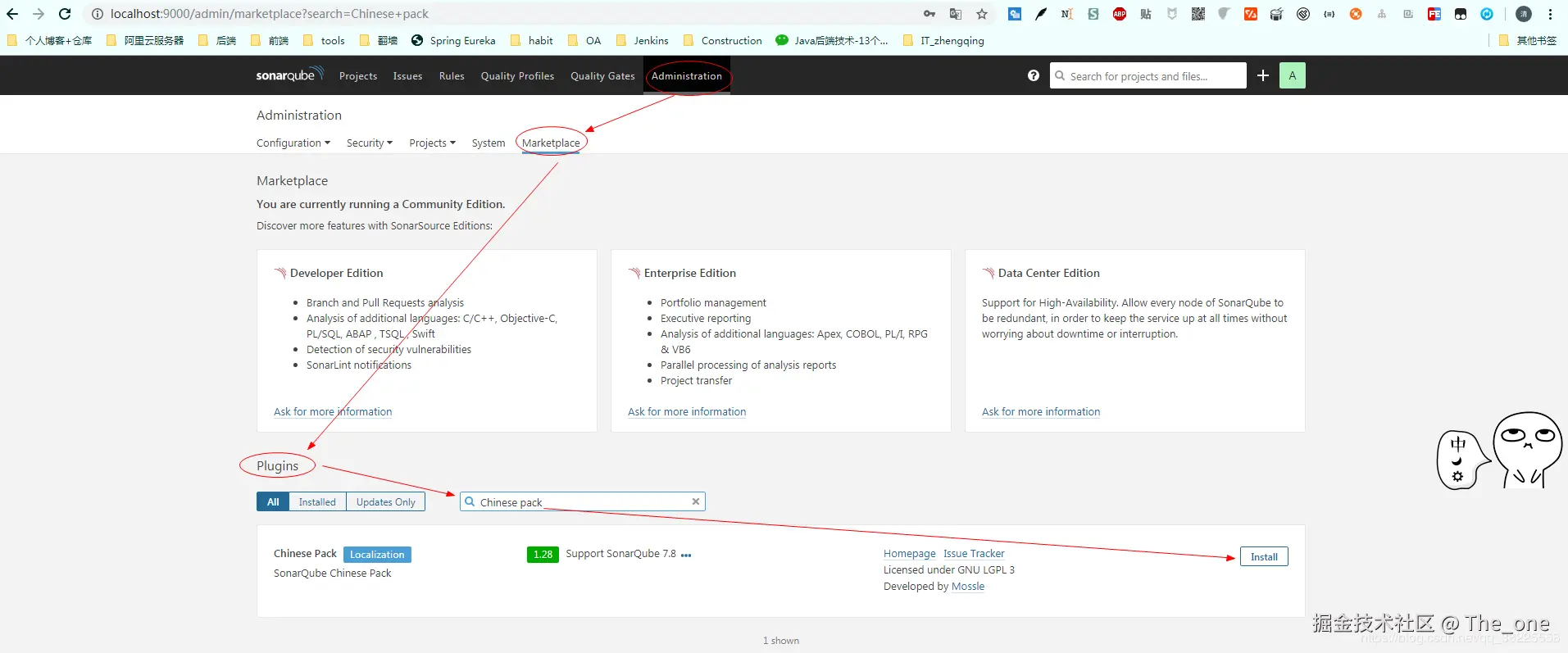Expand the Configuration dropdown

(x=293, y=143)
